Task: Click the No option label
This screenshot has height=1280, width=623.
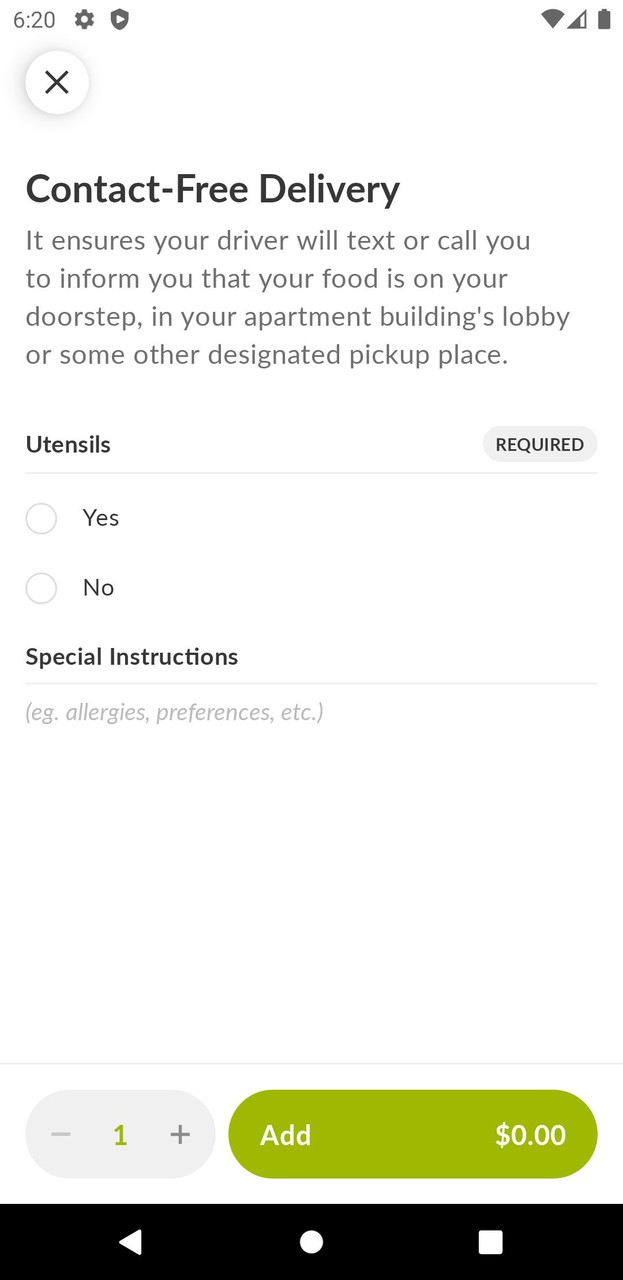Action: point(98,588)
